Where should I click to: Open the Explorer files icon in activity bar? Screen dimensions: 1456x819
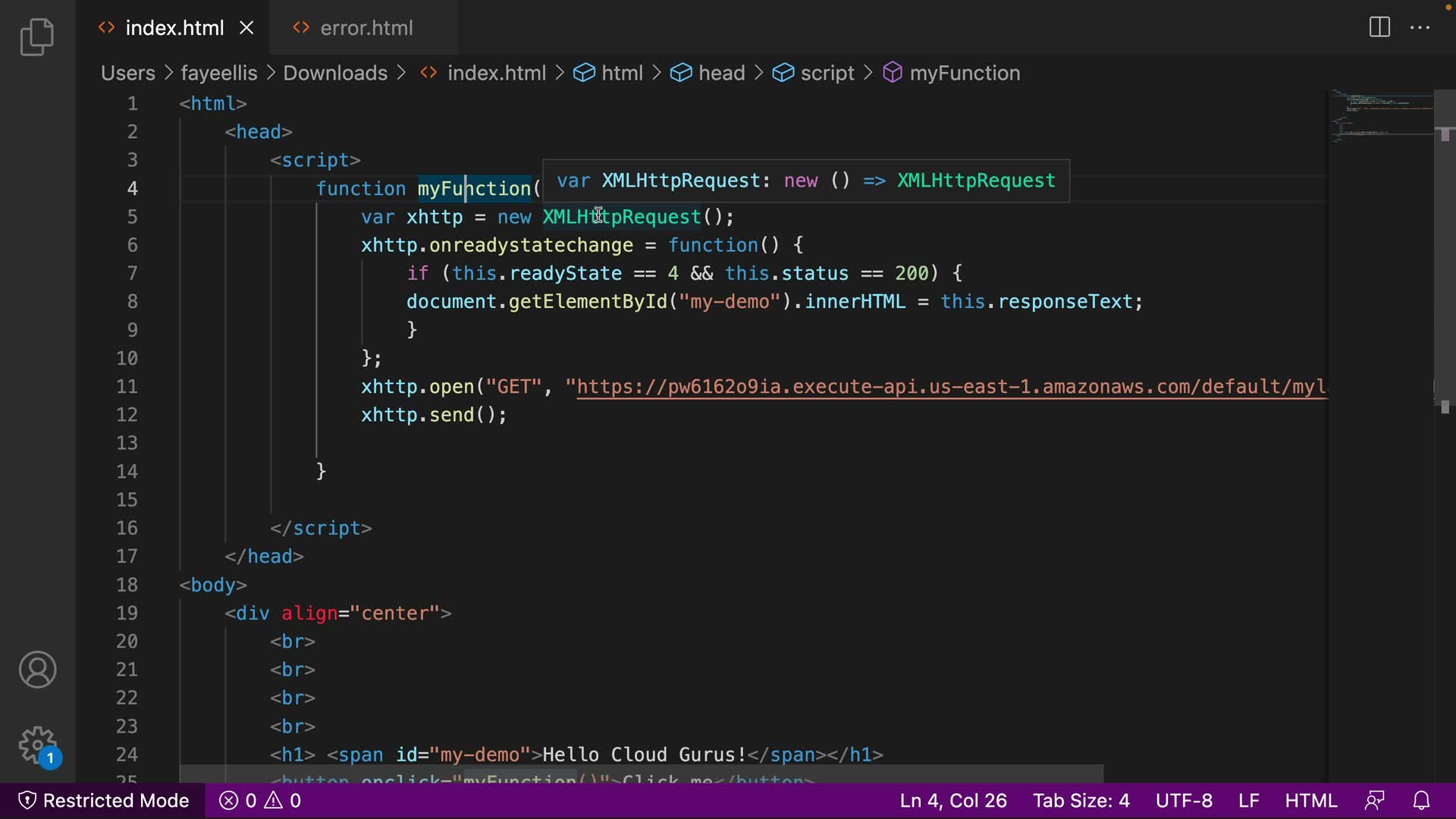coord(37,37)
